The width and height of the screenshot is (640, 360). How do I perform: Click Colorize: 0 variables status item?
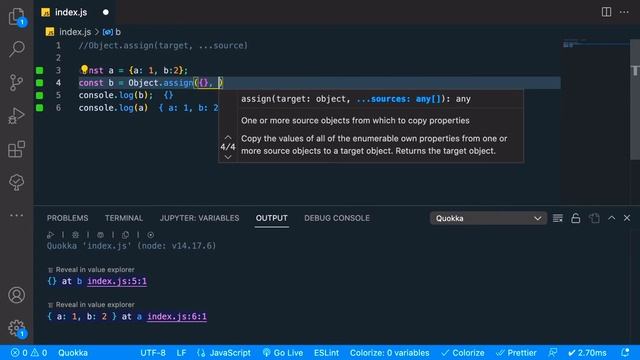(389, 353)
